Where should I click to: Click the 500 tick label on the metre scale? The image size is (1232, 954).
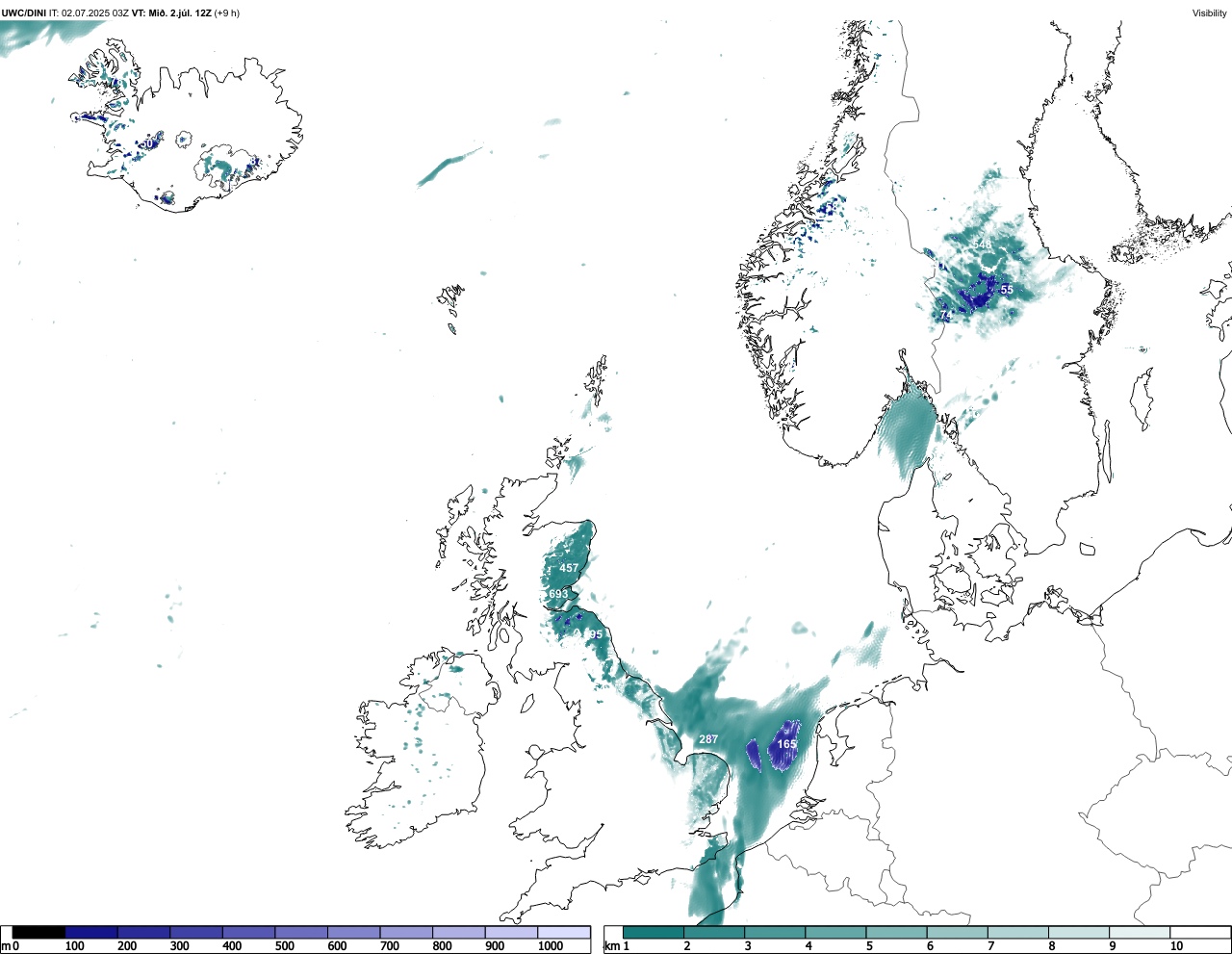[x=284, y=947]
